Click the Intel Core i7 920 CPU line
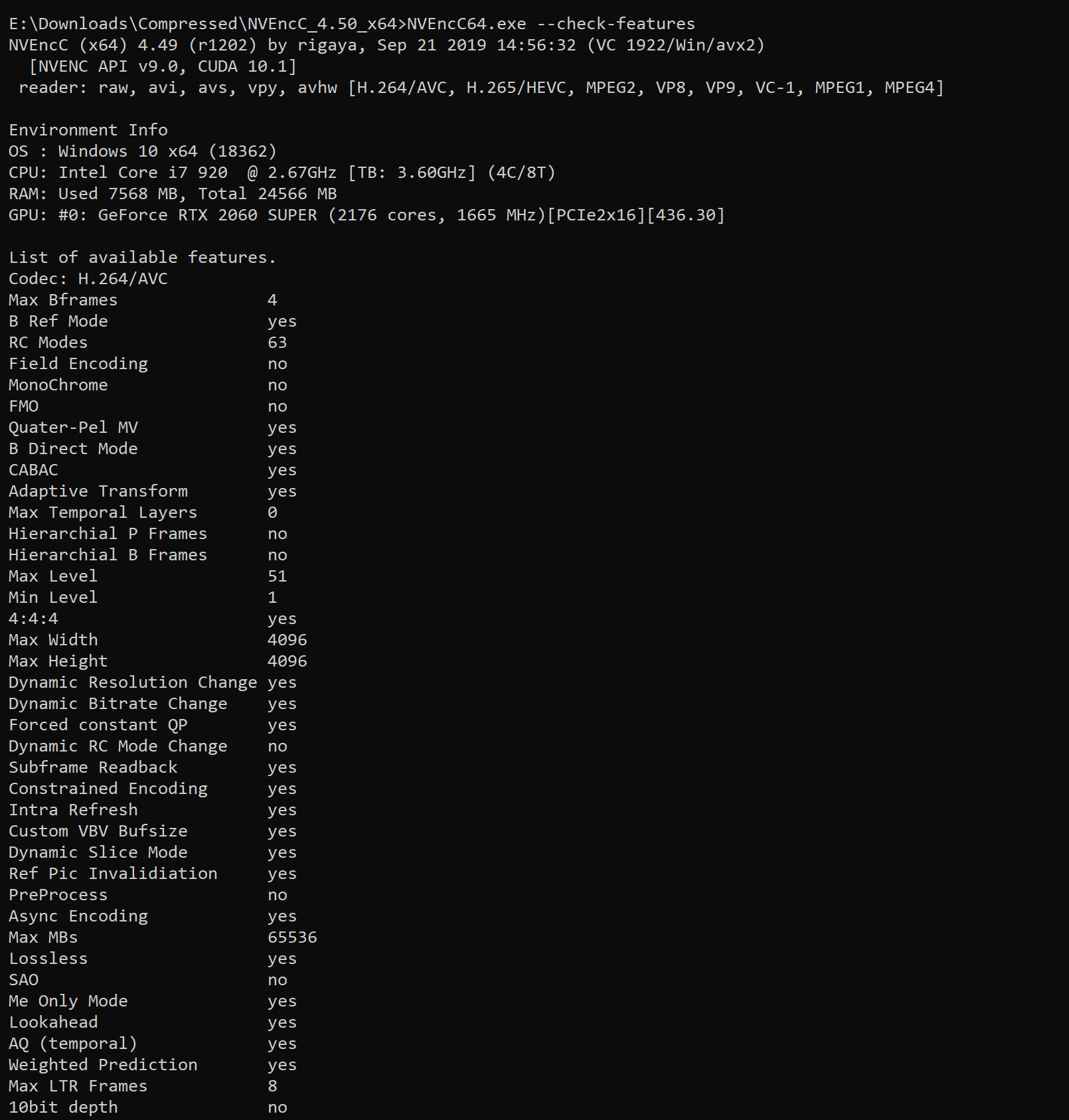The width and height of the screenshot is (1069, 1120). [282, 173]
